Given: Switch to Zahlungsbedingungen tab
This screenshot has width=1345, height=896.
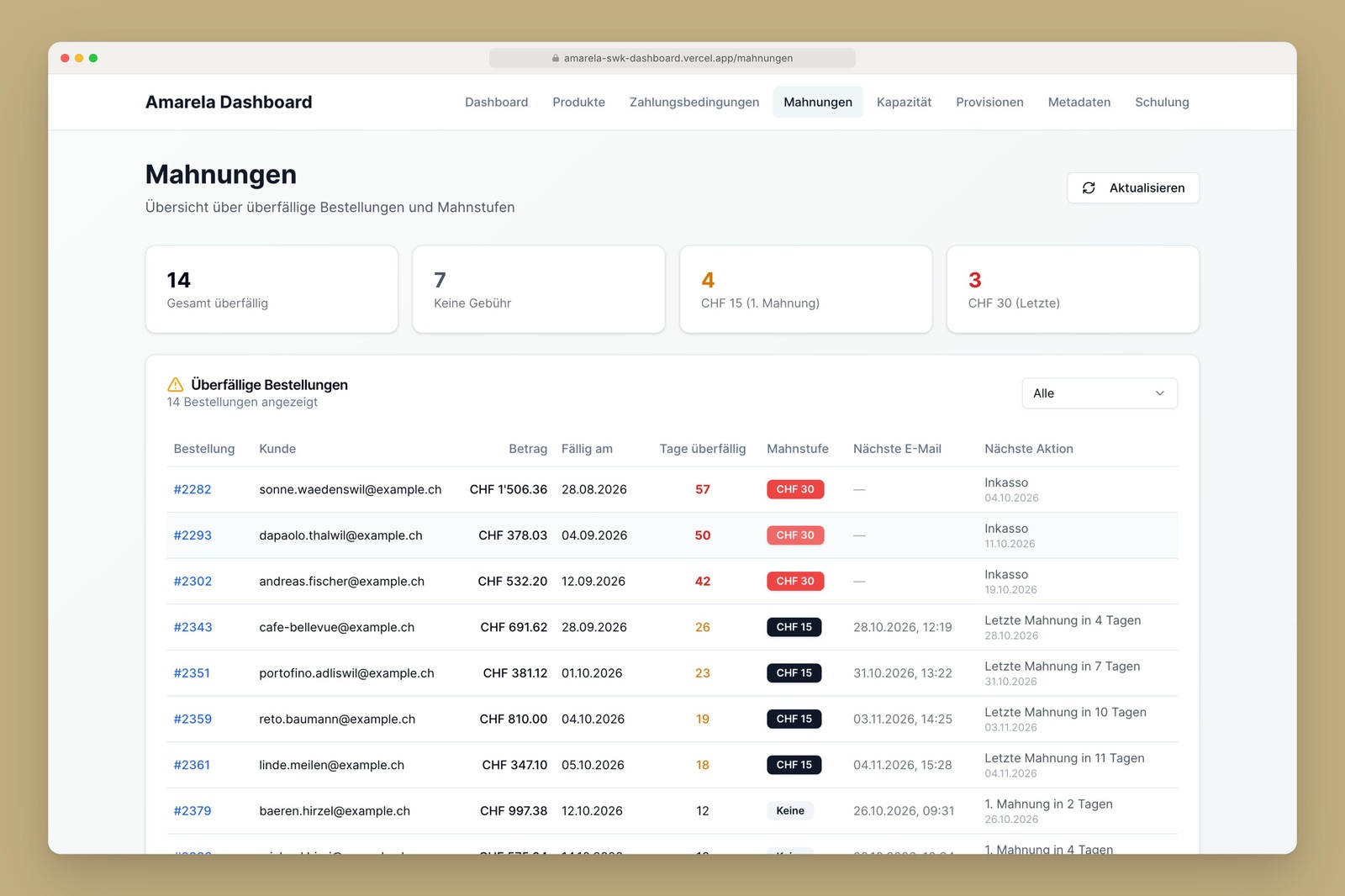Looking at the screenshot, I should (x=694, y=103).
